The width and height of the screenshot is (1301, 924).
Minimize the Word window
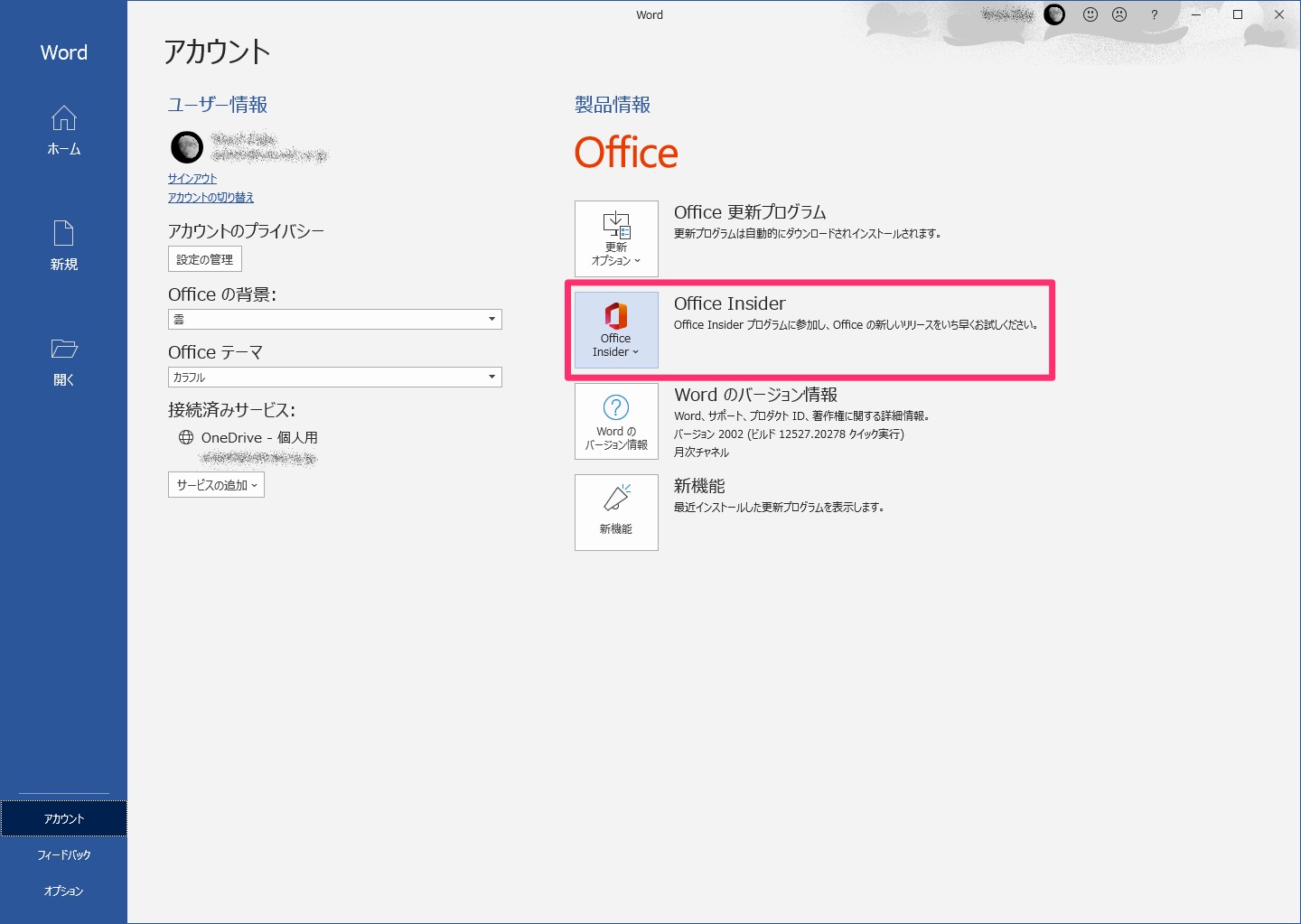(1196, 14)
